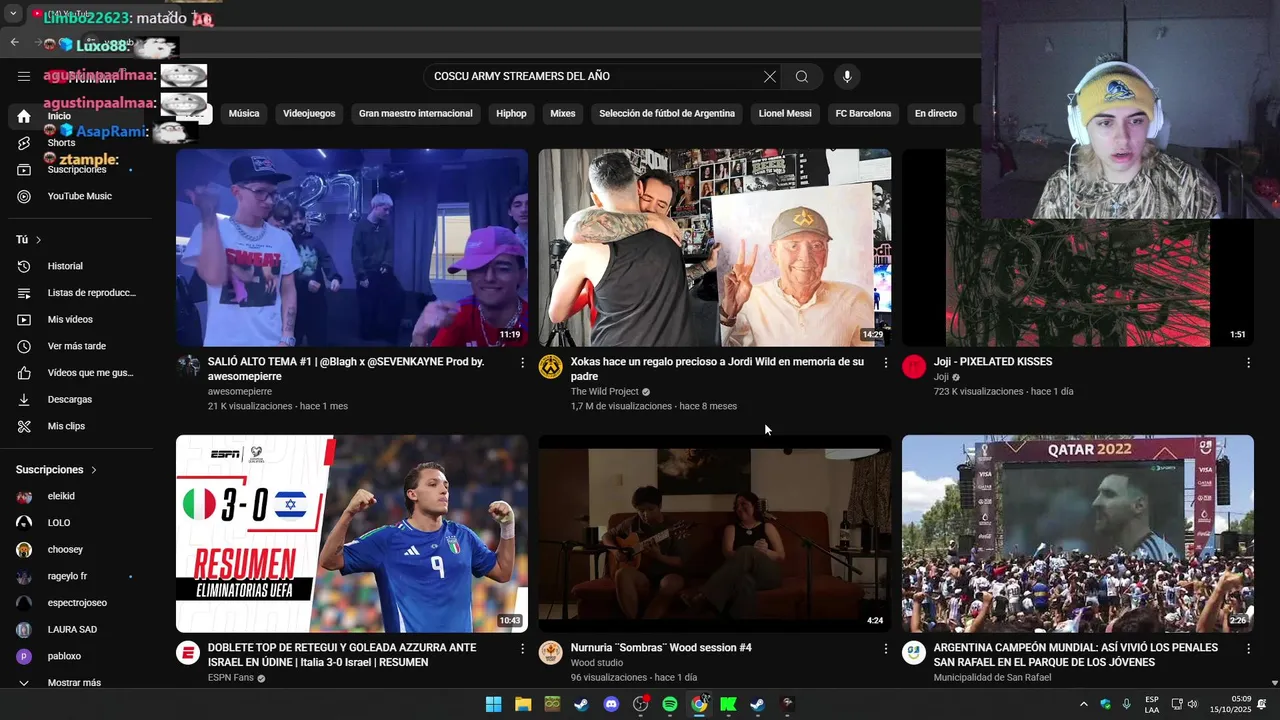Open Ver más tarde in the sidebar
This screenshot has height=720, width=1280.
[x=76, y=346]
